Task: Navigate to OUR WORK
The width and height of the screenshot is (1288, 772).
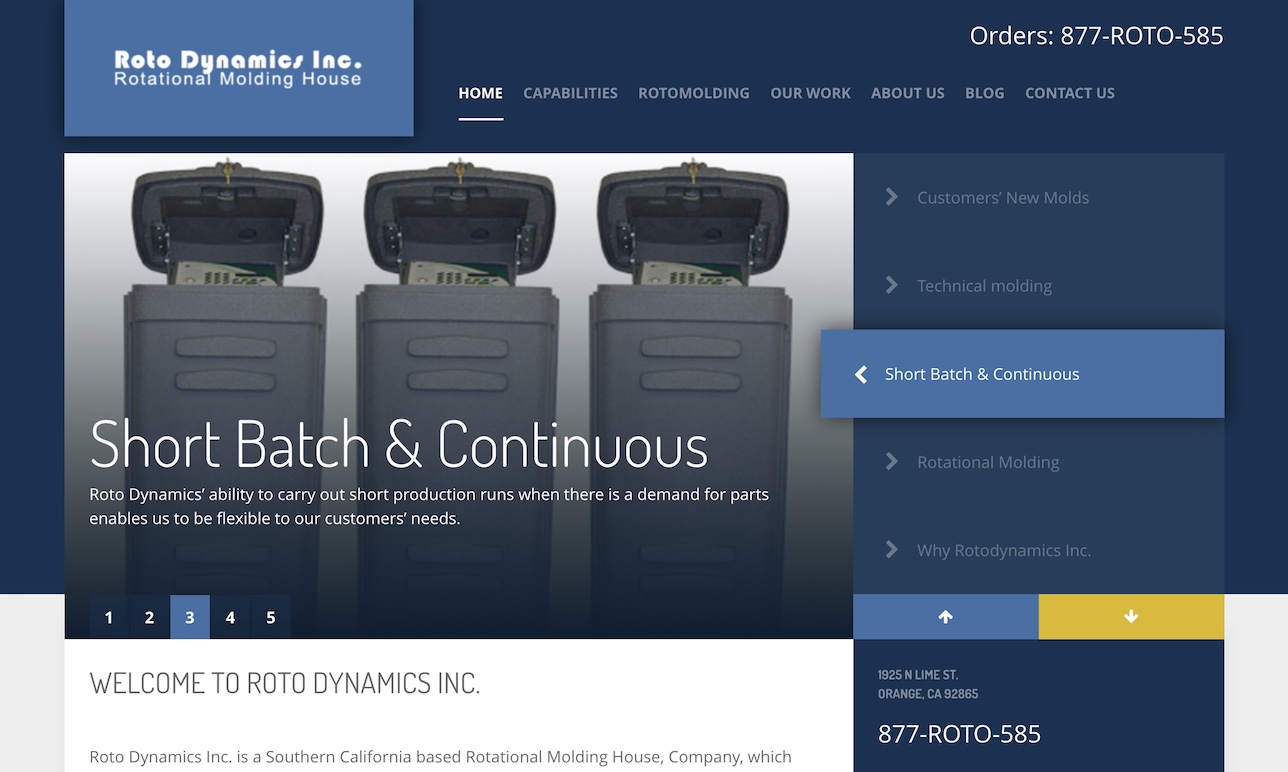Action: 810,93
